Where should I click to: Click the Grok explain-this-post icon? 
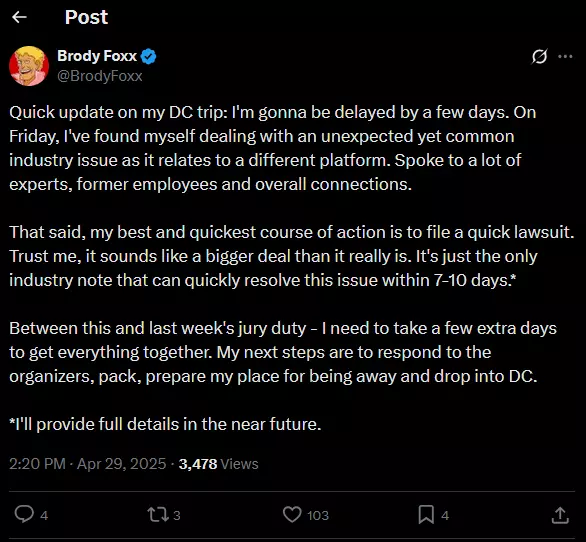tap(540, 56)
